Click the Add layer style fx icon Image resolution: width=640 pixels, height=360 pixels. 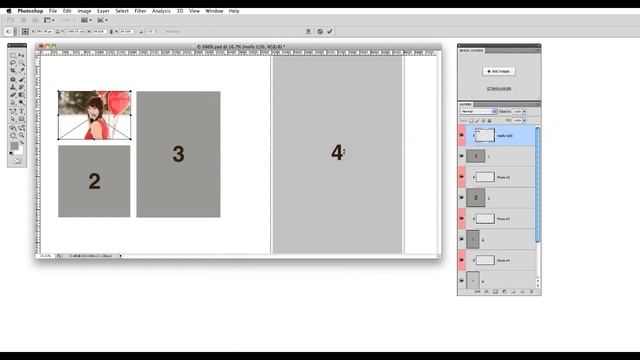pyautogui.click(x=486, y=292)
